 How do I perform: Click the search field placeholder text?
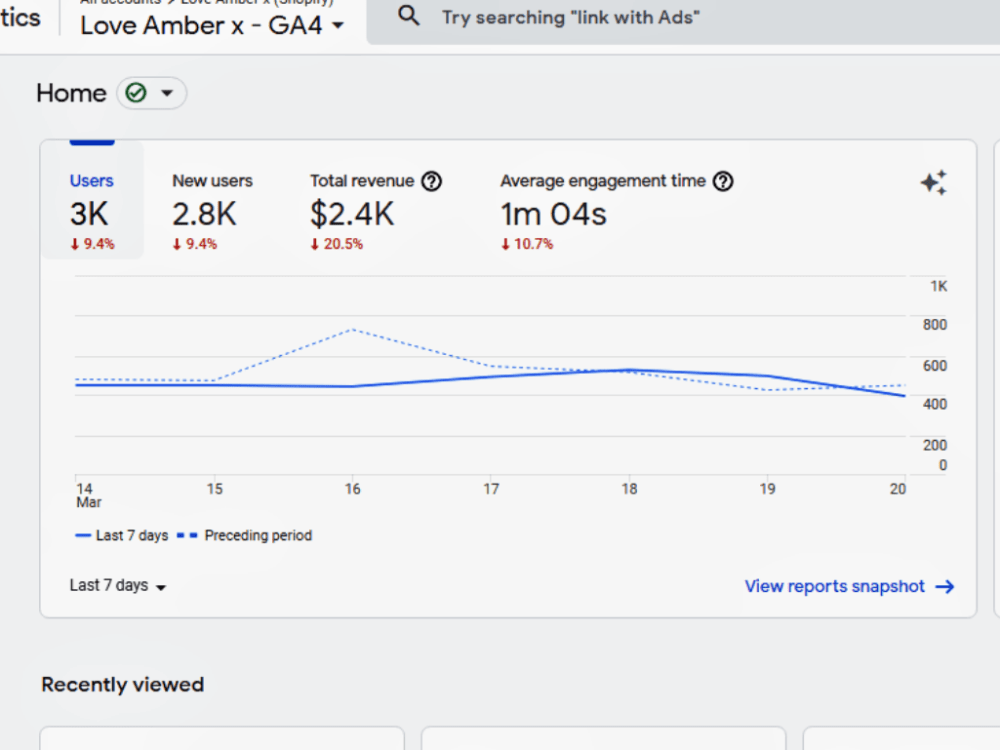coord(571,17)
